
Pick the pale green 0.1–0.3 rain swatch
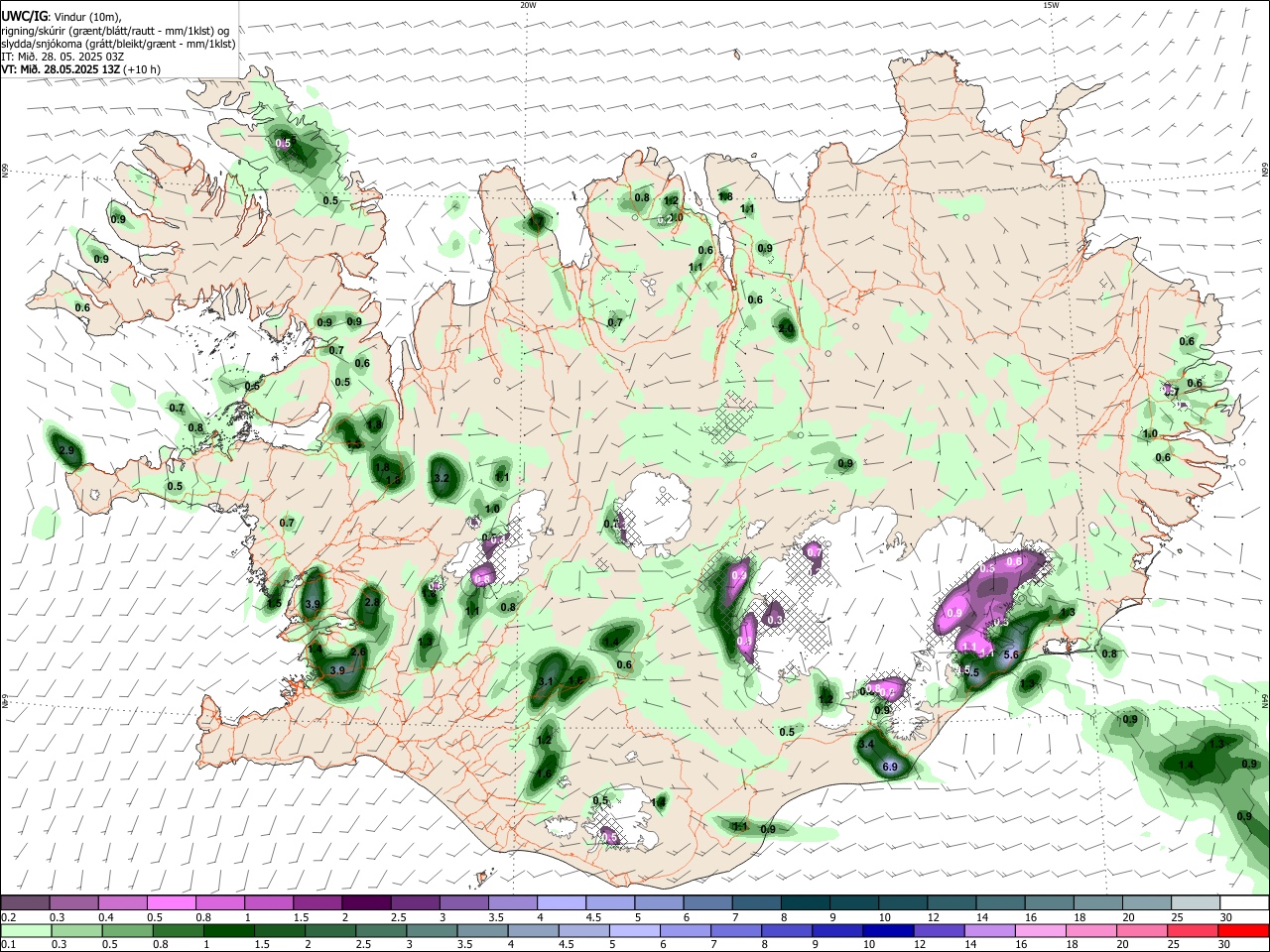tap(25, 930)
